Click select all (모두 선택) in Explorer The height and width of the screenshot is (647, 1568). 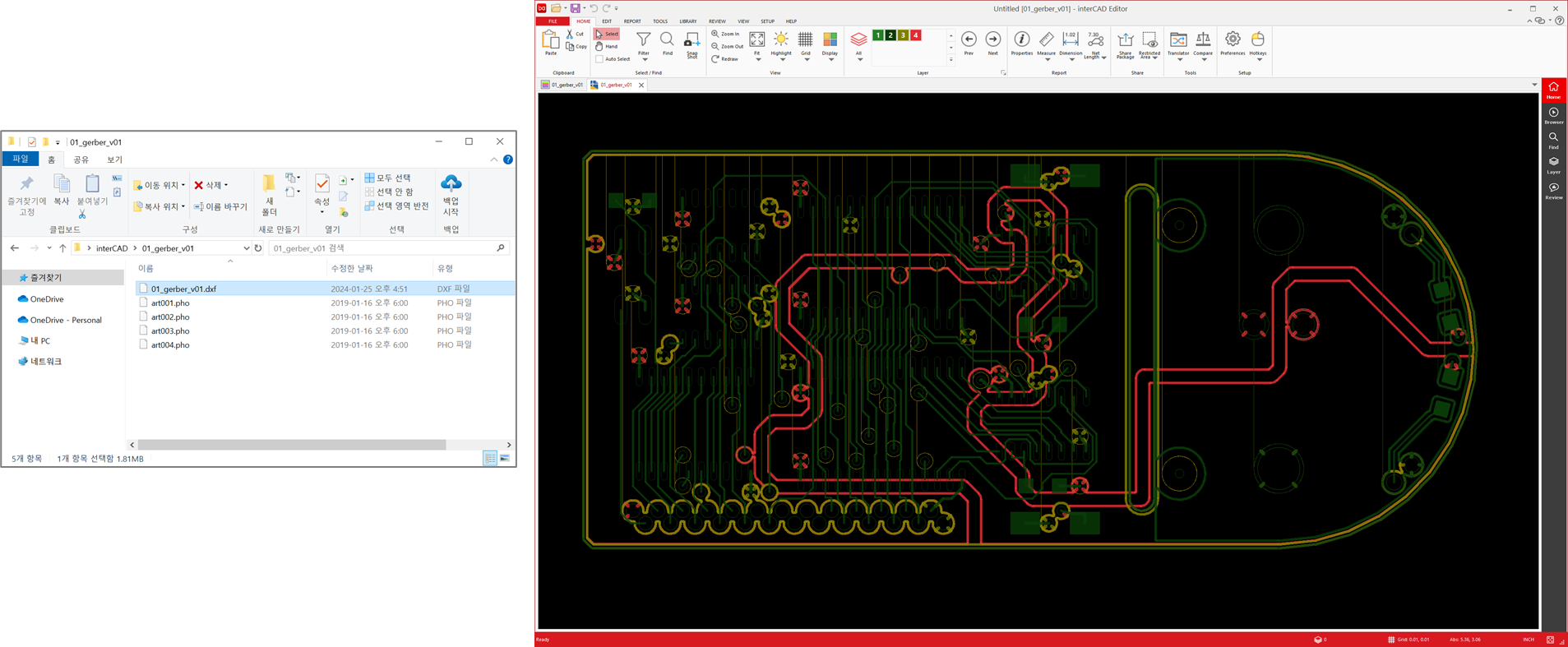click(387, 178)
